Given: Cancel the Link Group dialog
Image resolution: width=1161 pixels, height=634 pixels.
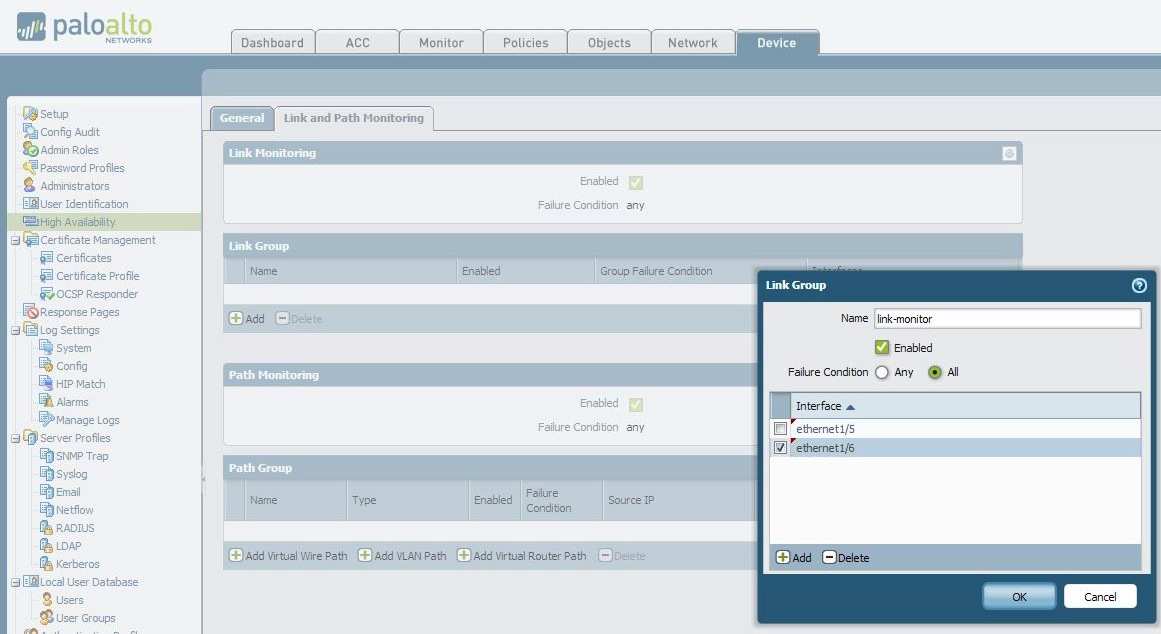Looking at the screenshot, I should coord(1100,596).
